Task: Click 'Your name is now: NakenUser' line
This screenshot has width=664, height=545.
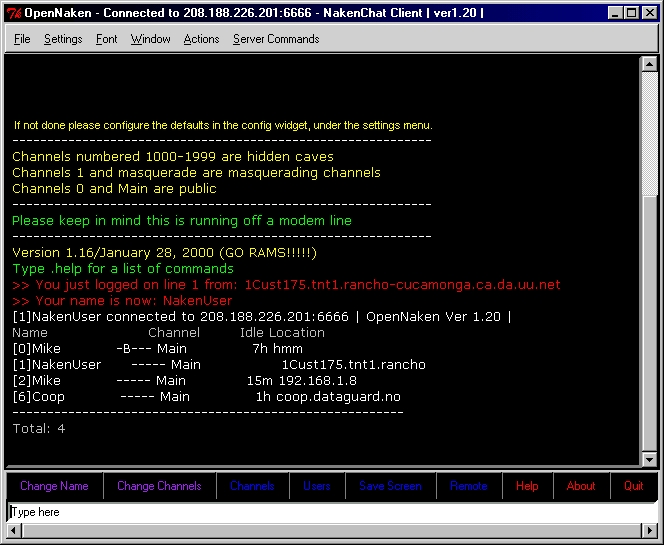Action: pos(122,301)
